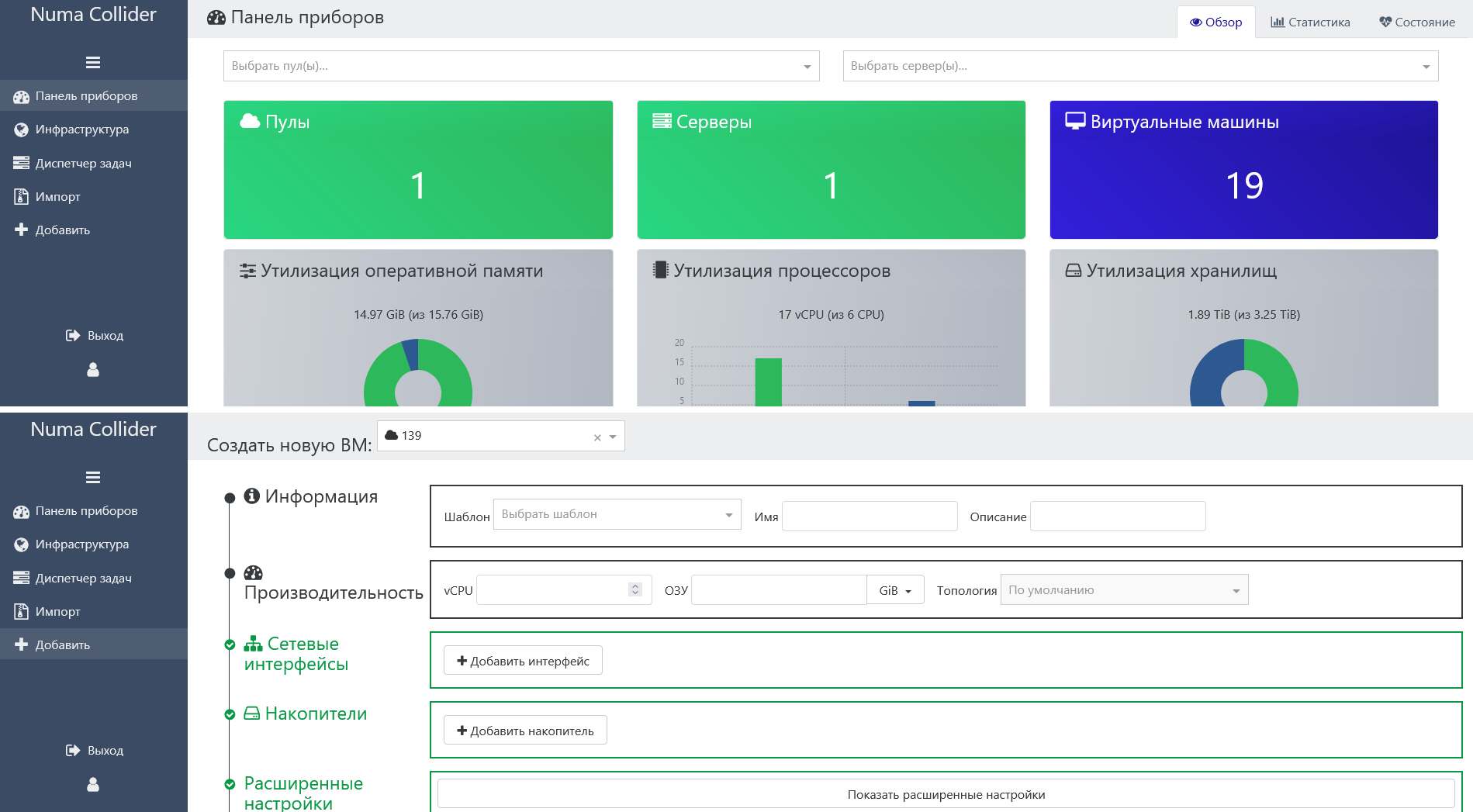Click the green vCPU bar in chart

[x=768, y=382]
